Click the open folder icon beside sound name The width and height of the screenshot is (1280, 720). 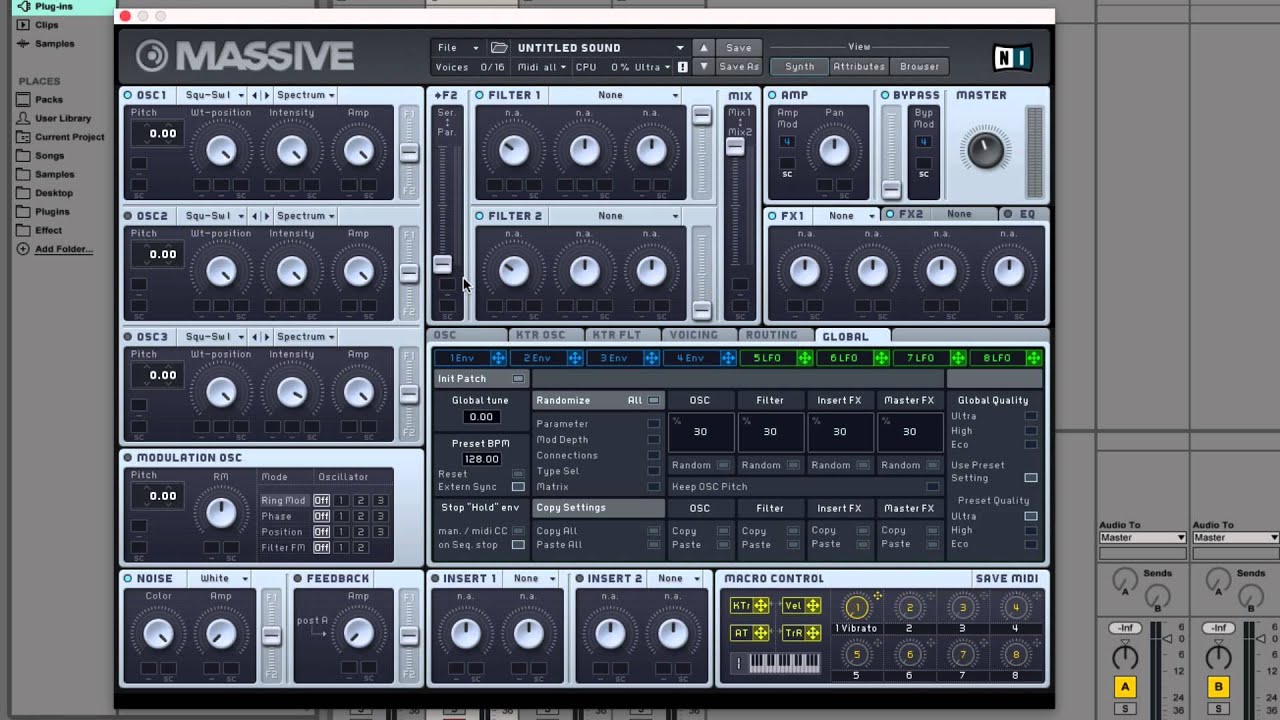pos(499,47)
